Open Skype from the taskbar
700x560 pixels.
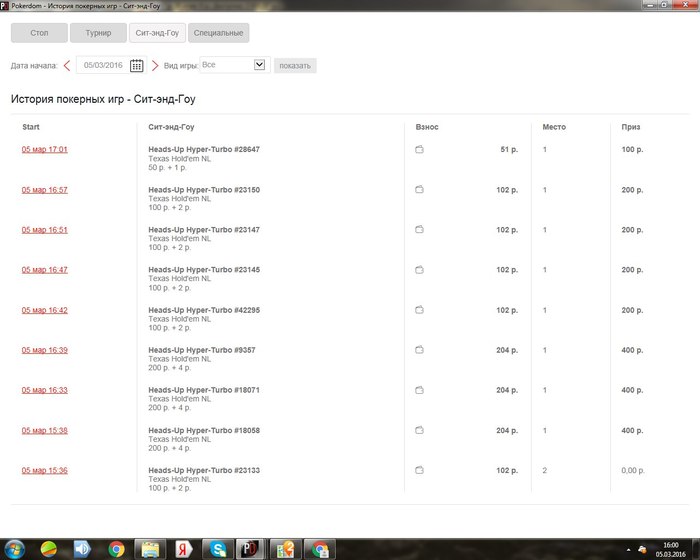click(217, 549)
